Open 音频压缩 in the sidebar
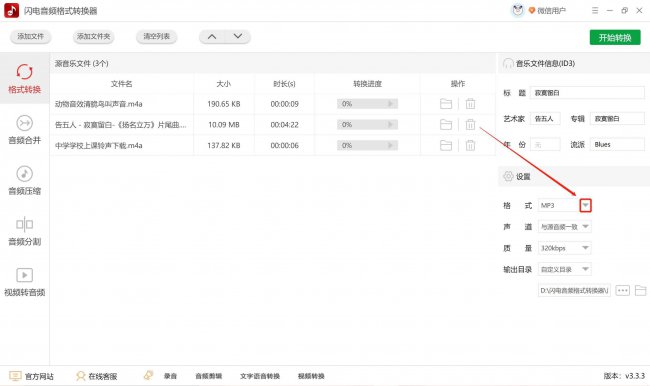The image size is (650, 386). [x=24, y=180]
